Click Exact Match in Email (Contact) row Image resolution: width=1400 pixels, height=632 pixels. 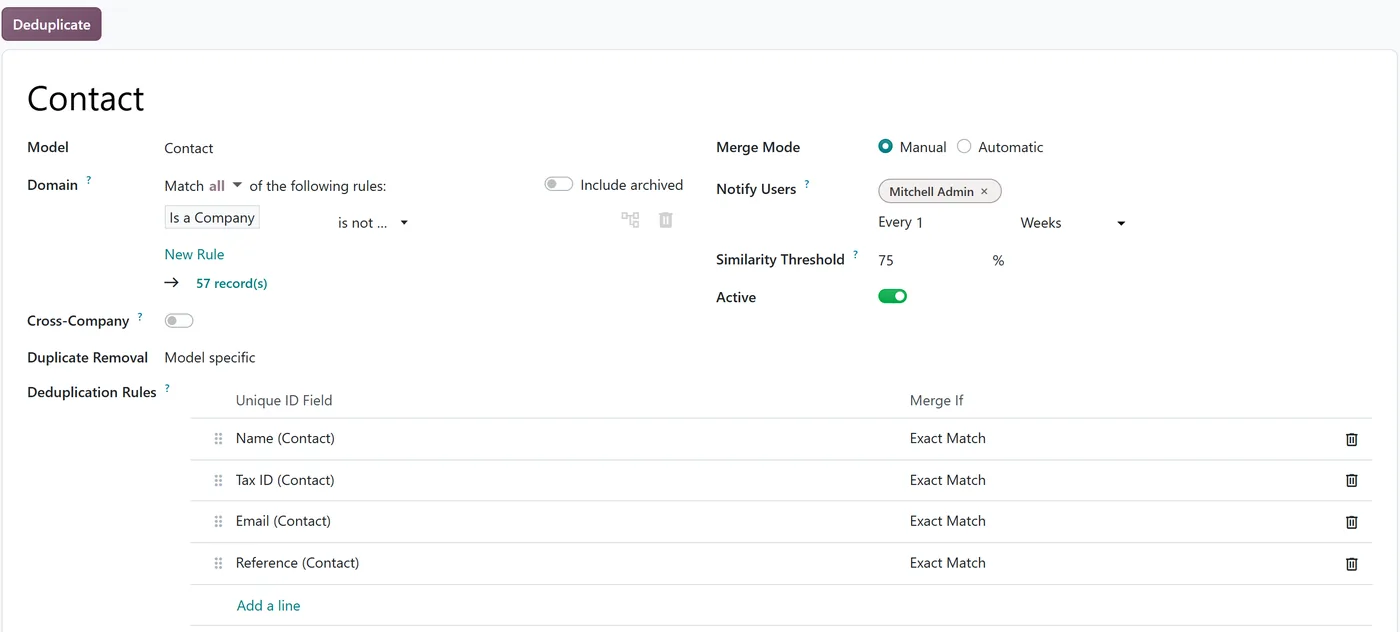click(948, 521)
